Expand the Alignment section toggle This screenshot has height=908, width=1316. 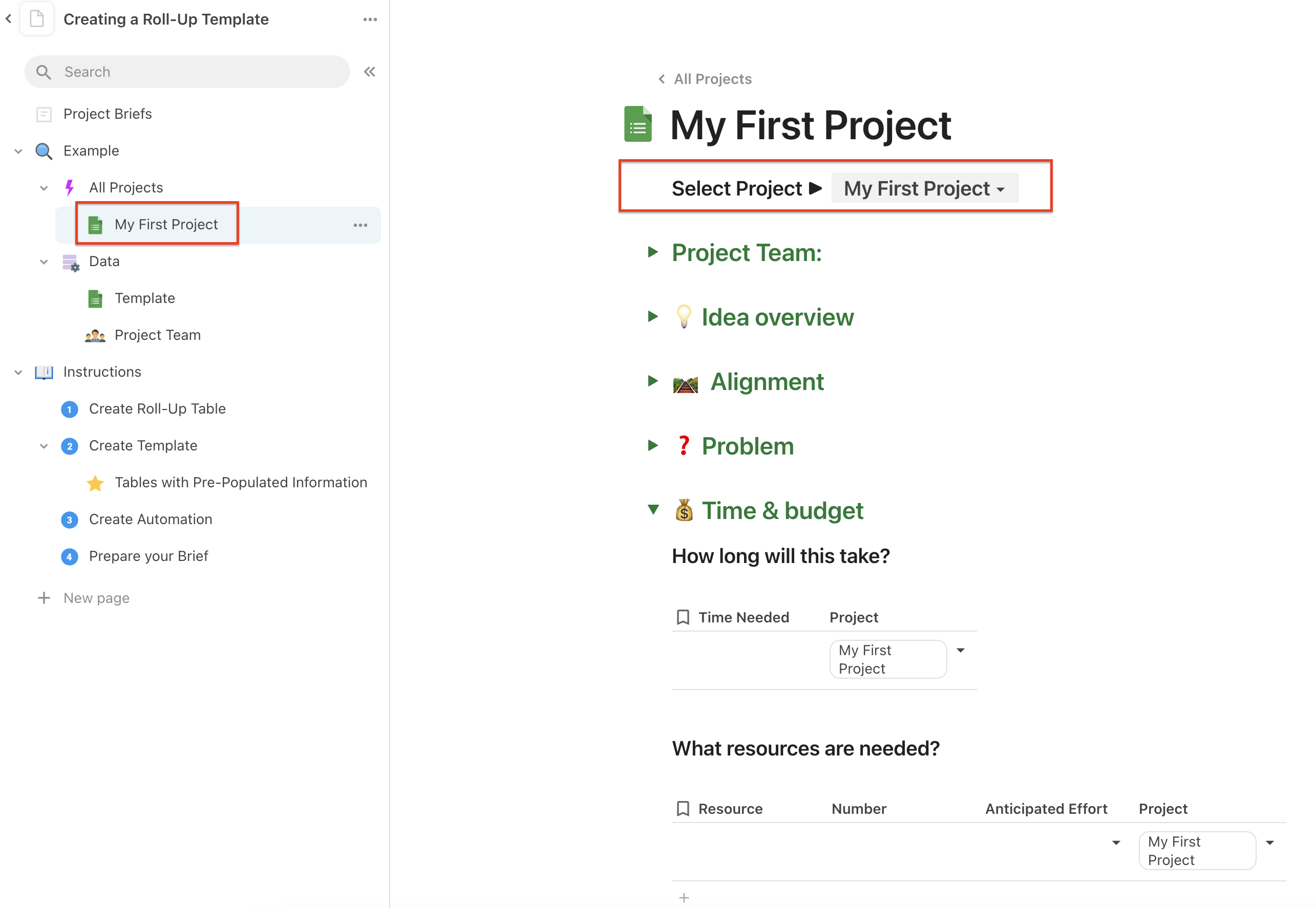click(x=653, y=381)
